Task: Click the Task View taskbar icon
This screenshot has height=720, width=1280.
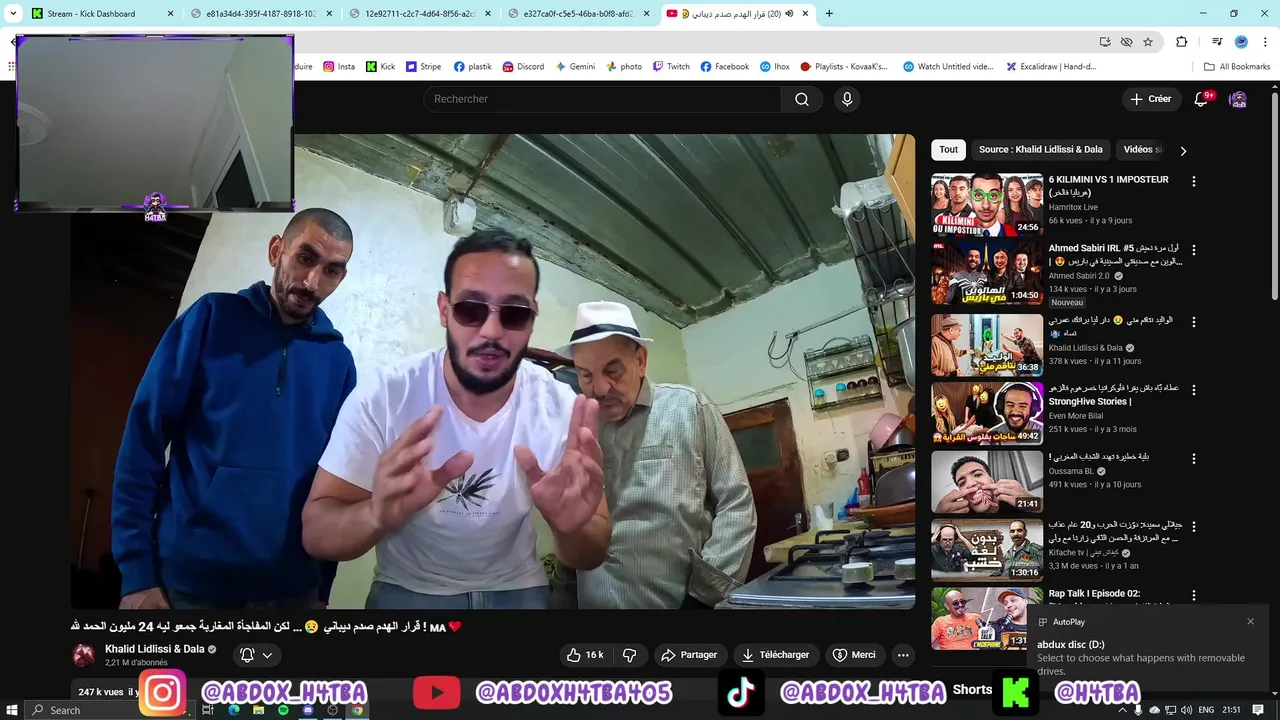Action: coord(209,710)
